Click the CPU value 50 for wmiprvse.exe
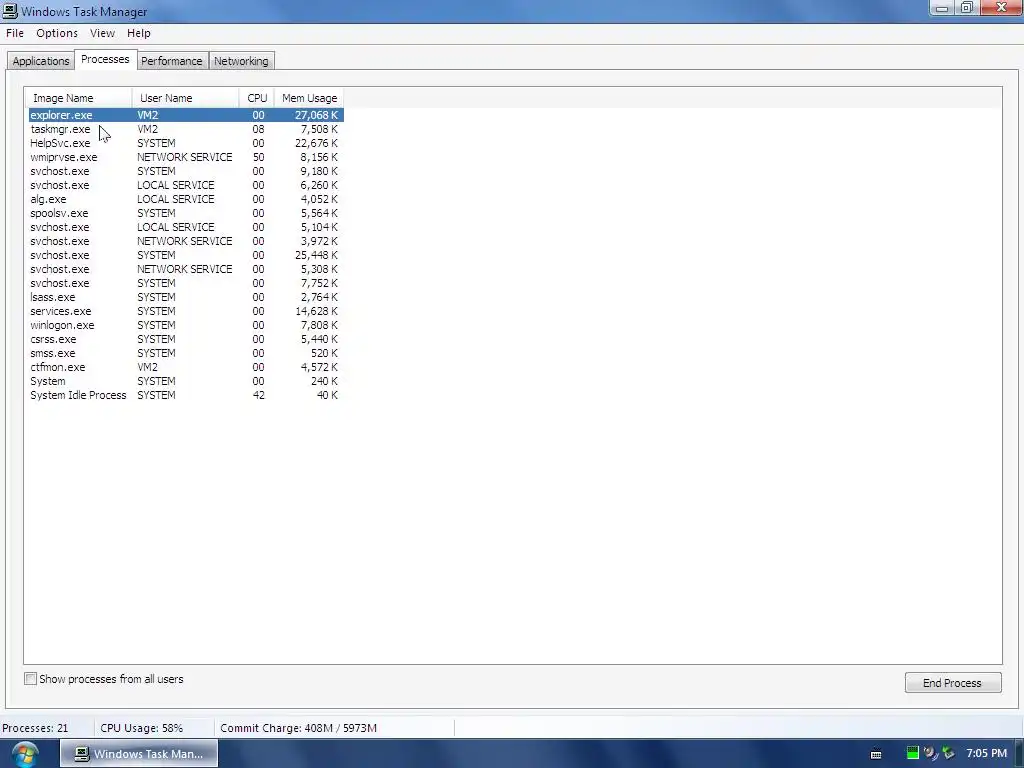The height and width of the screenshot is (768, 1024). (x=259, y=157)
